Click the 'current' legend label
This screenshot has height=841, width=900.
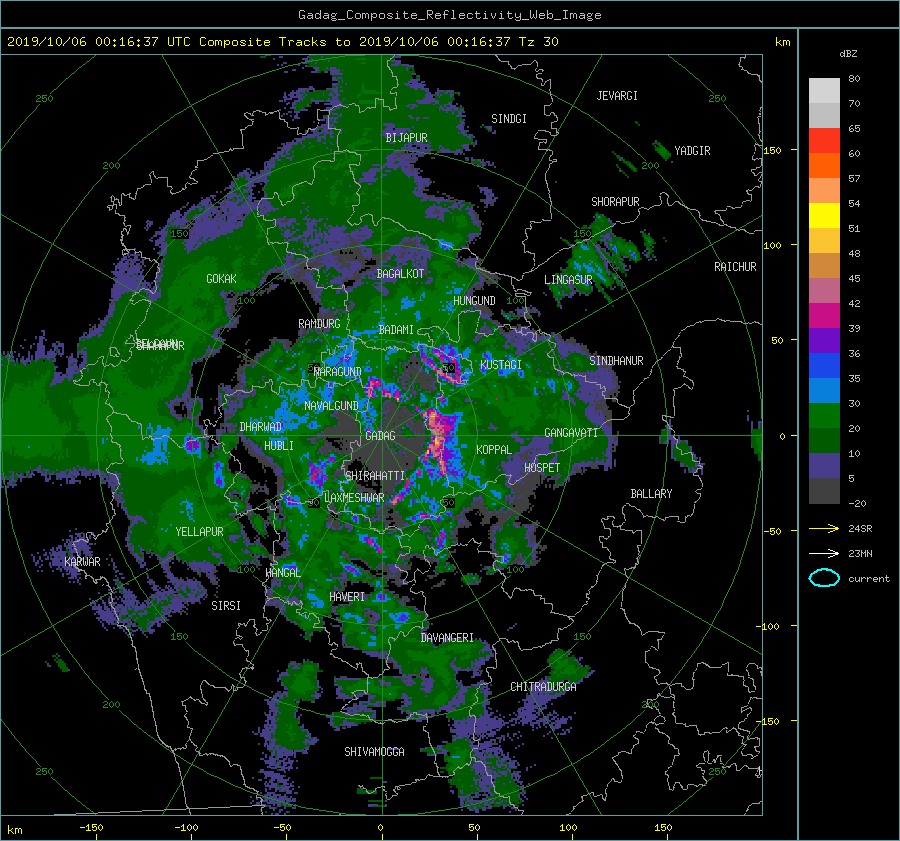click(x=868, y=579)
